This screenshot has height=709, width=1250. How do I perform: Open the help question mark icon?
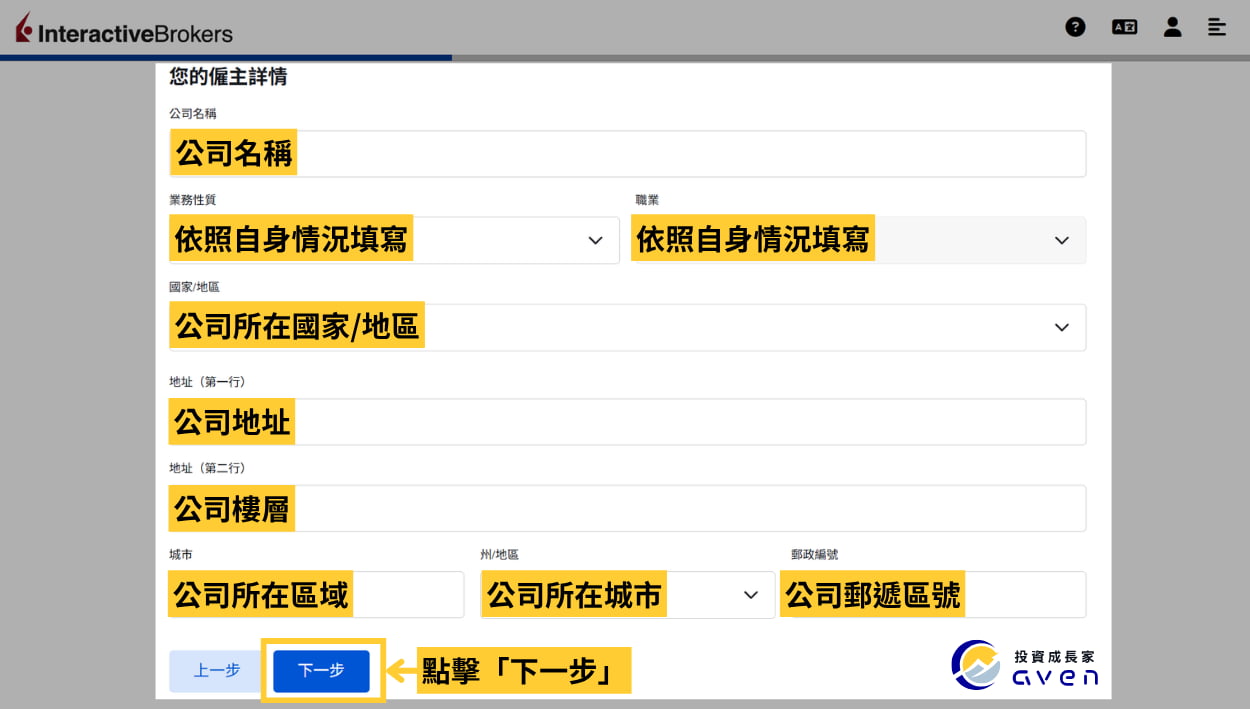click(x=1075, y=27)
